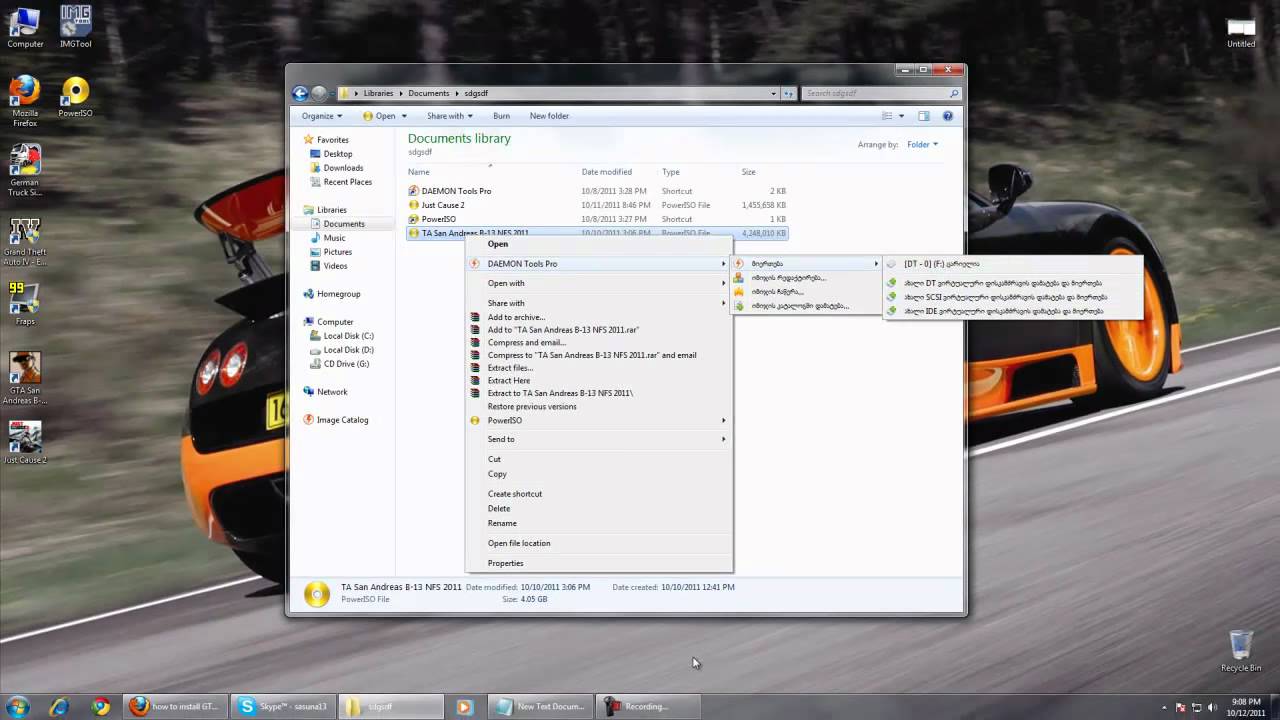1280x720 pixels.
Task: Switch to the Recording taskbar button
Action: (x=646, y=706)
